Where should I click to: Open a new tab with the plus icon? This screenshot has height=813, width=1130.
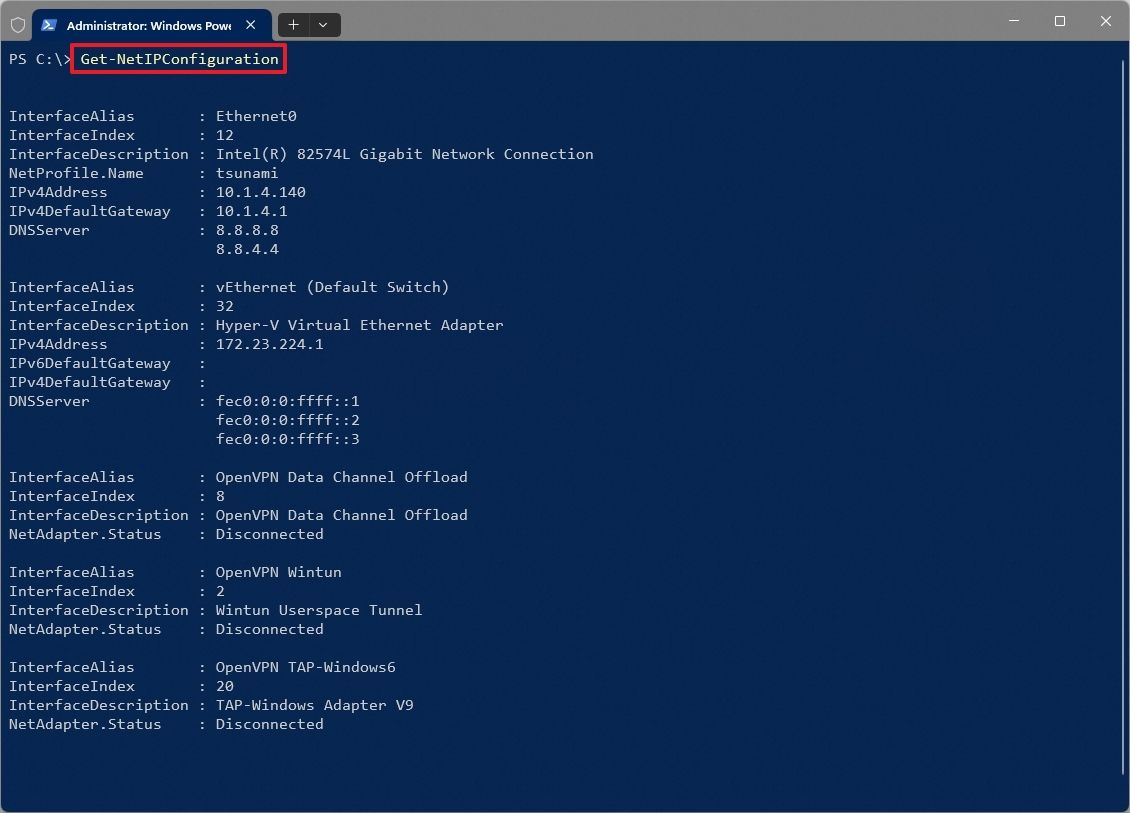click(293, 24)
